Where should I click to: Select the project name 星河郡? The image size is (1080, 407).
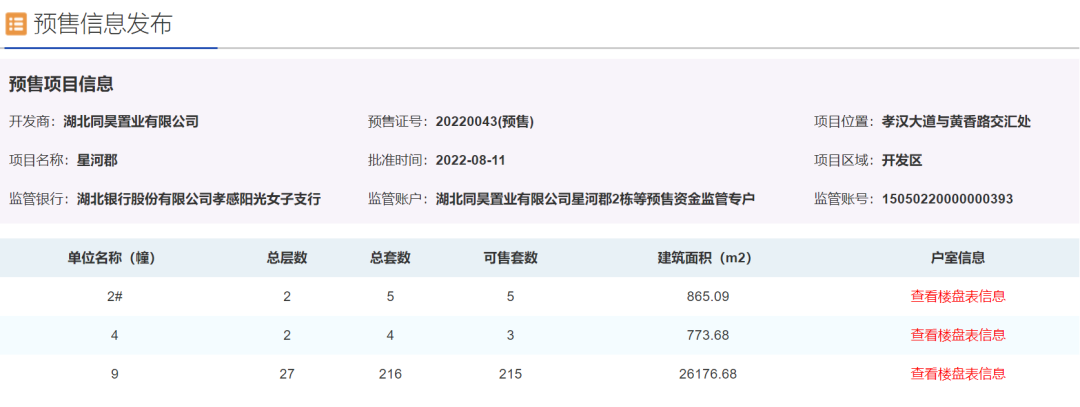[97, 160]
